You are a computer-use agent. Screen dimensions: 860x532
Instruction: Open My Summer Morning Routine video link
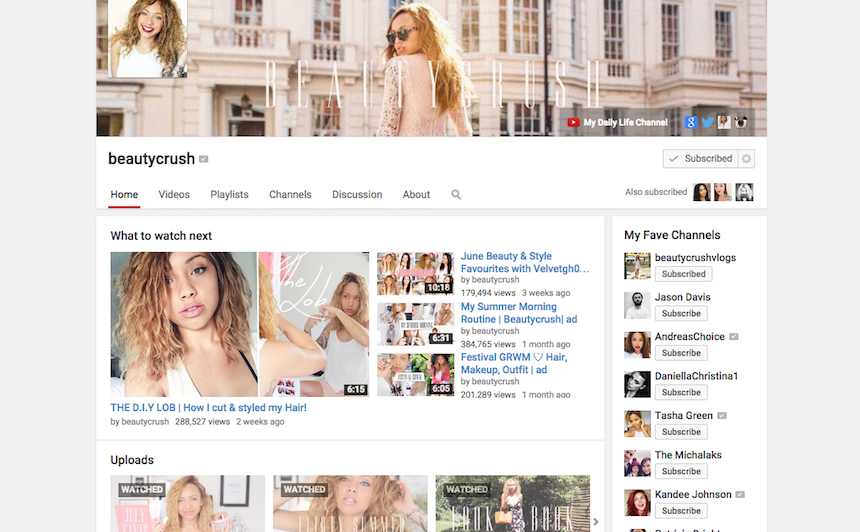coord(519,313)
